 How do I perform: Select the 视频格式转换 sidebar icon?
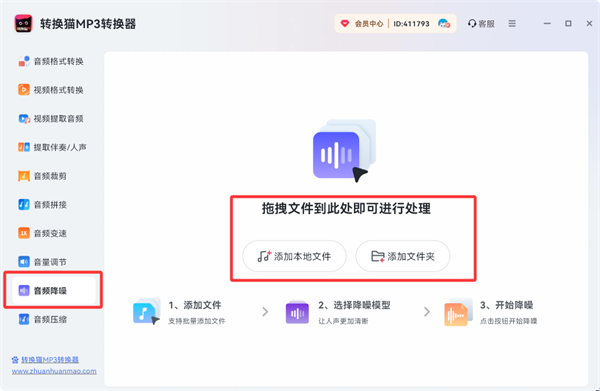[x=24, y=90]
